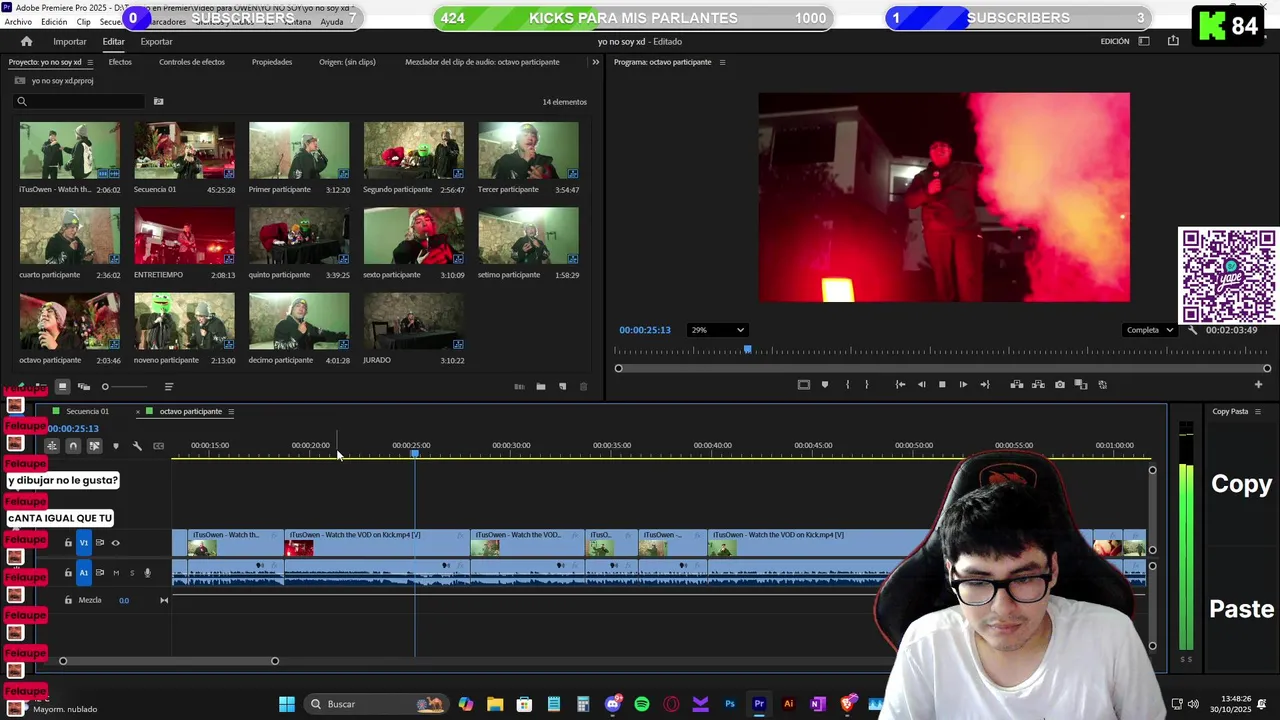Open the search-by-bin filter icon in Project panel
1280x720 pixels.
pyautogui.click(x=158, y=101)
